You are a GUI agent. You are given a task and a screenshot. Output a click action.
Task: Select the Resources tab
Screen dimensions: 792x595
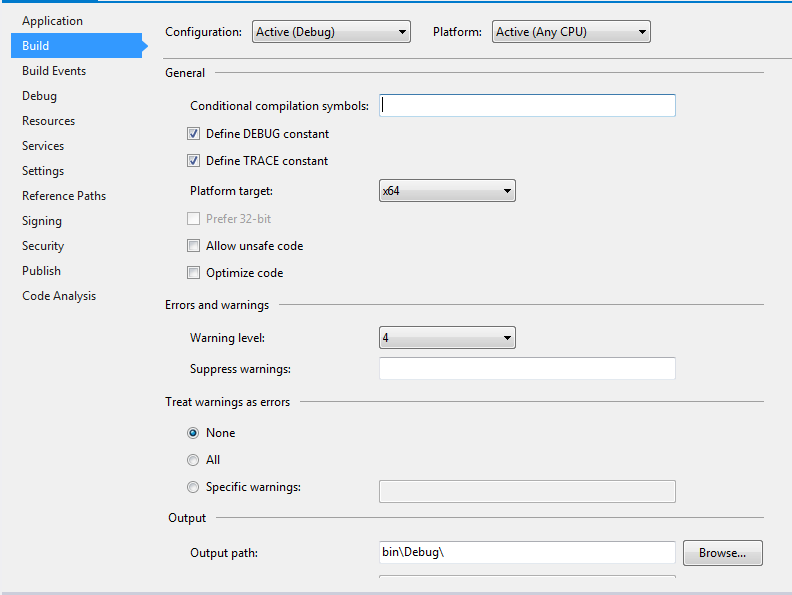[x=48, y=121]
